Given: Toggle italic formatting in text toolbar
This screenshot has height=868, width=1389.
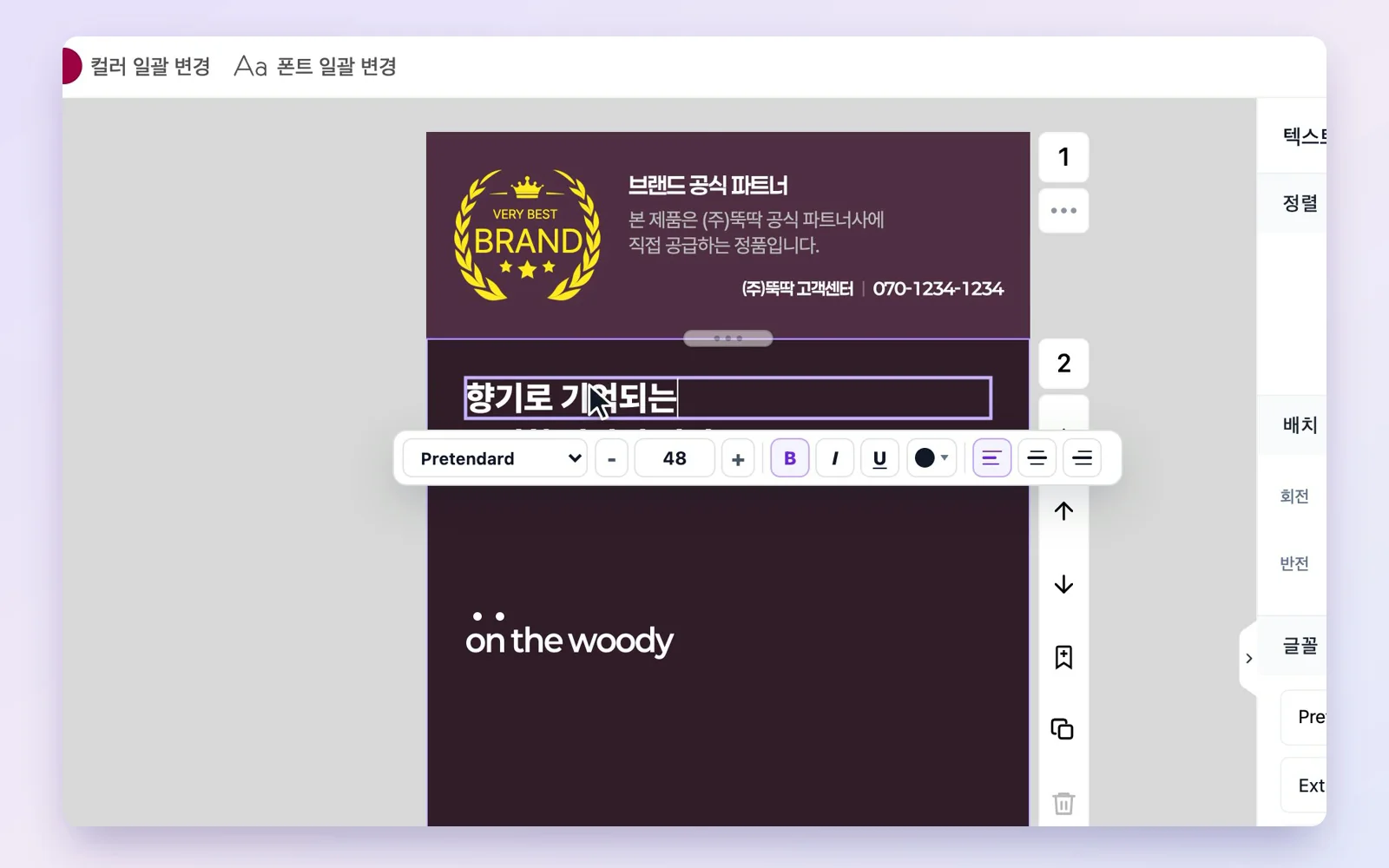Looking at the screenshot, I should pyautogui.click(x=835, y=458).
